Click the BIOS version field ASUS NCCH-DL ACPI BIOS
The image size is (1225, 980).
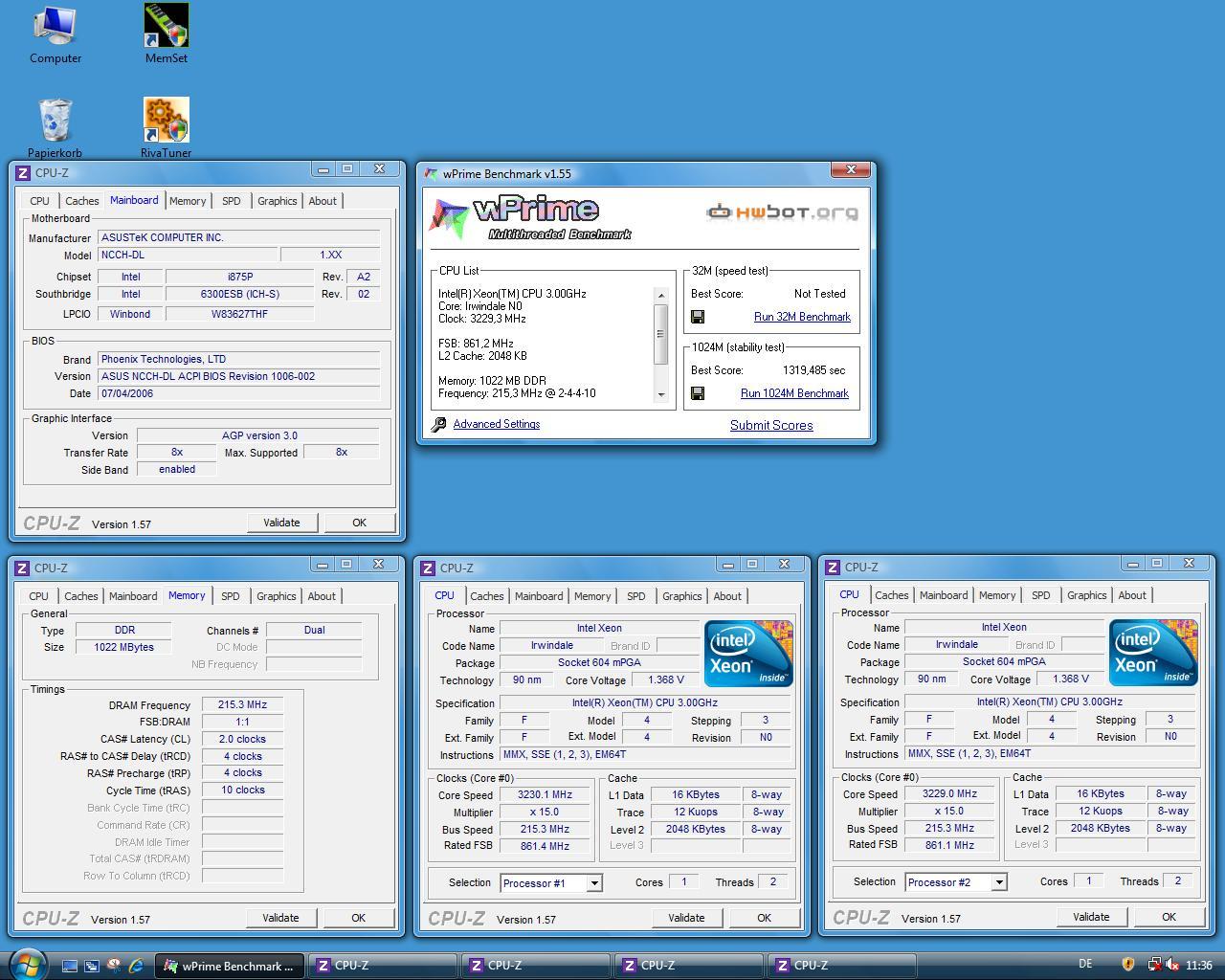coord(238,376)
